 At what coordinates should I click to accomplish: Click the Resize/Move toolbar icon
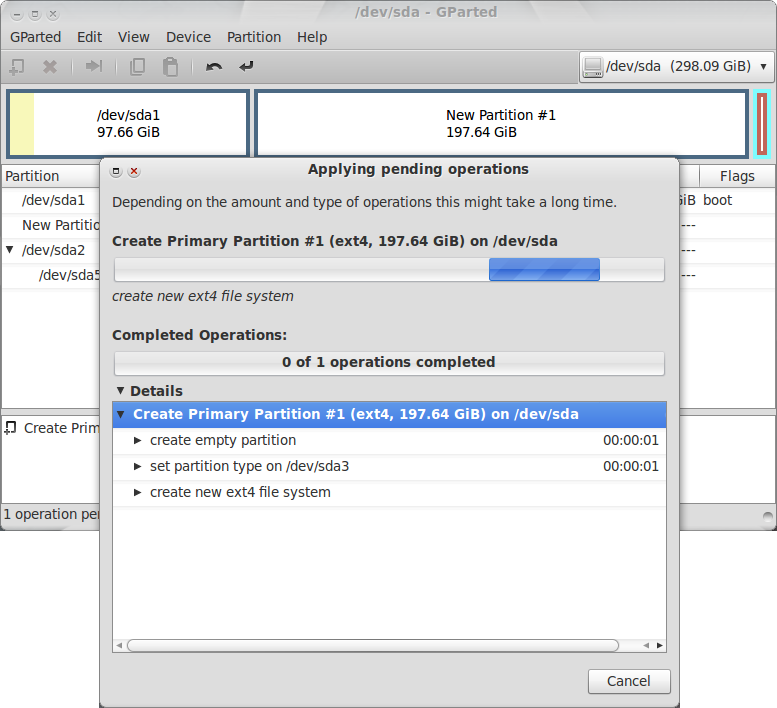[x=93, y=66]
